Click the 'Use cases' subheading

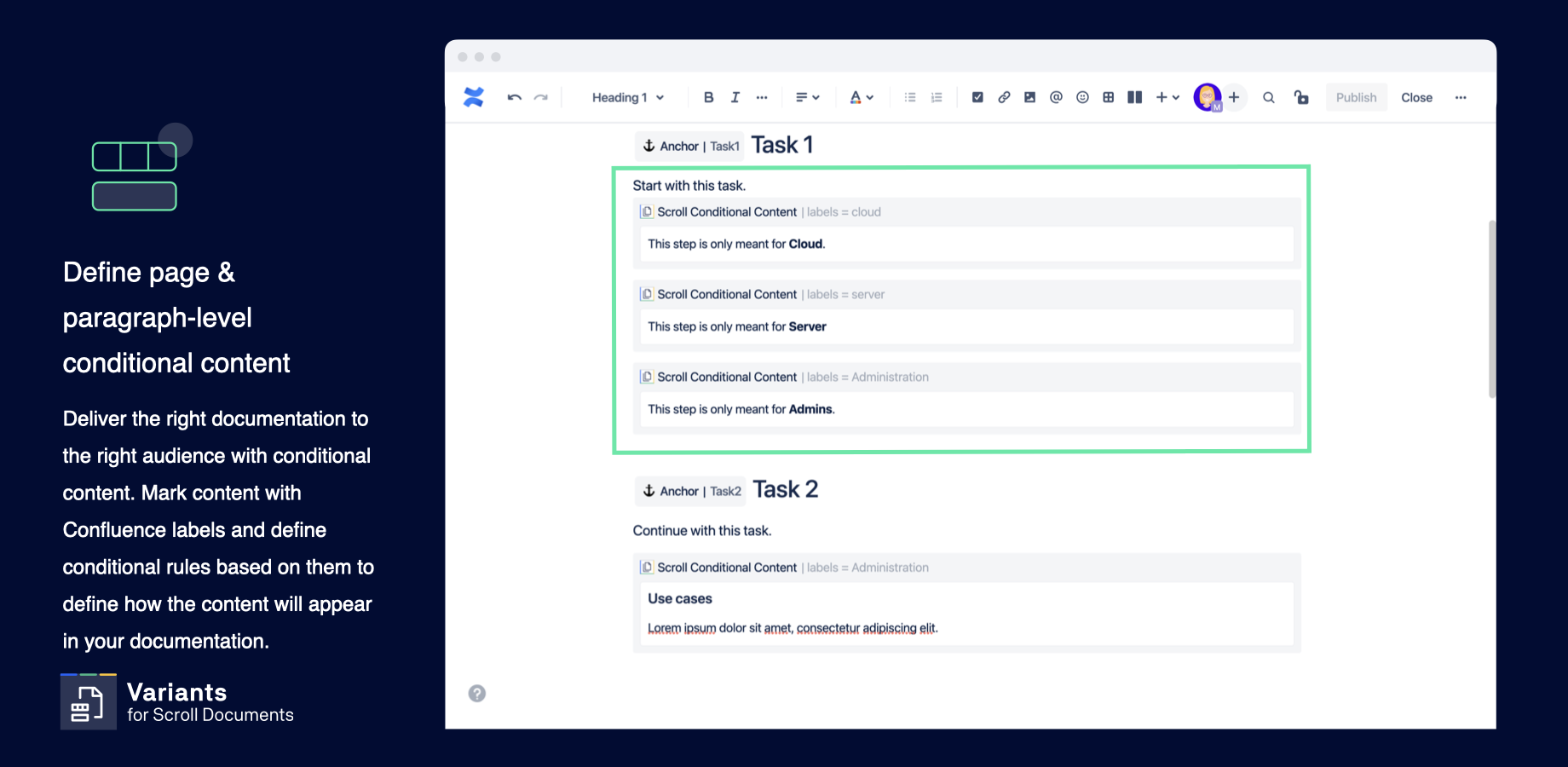[680, 599]
